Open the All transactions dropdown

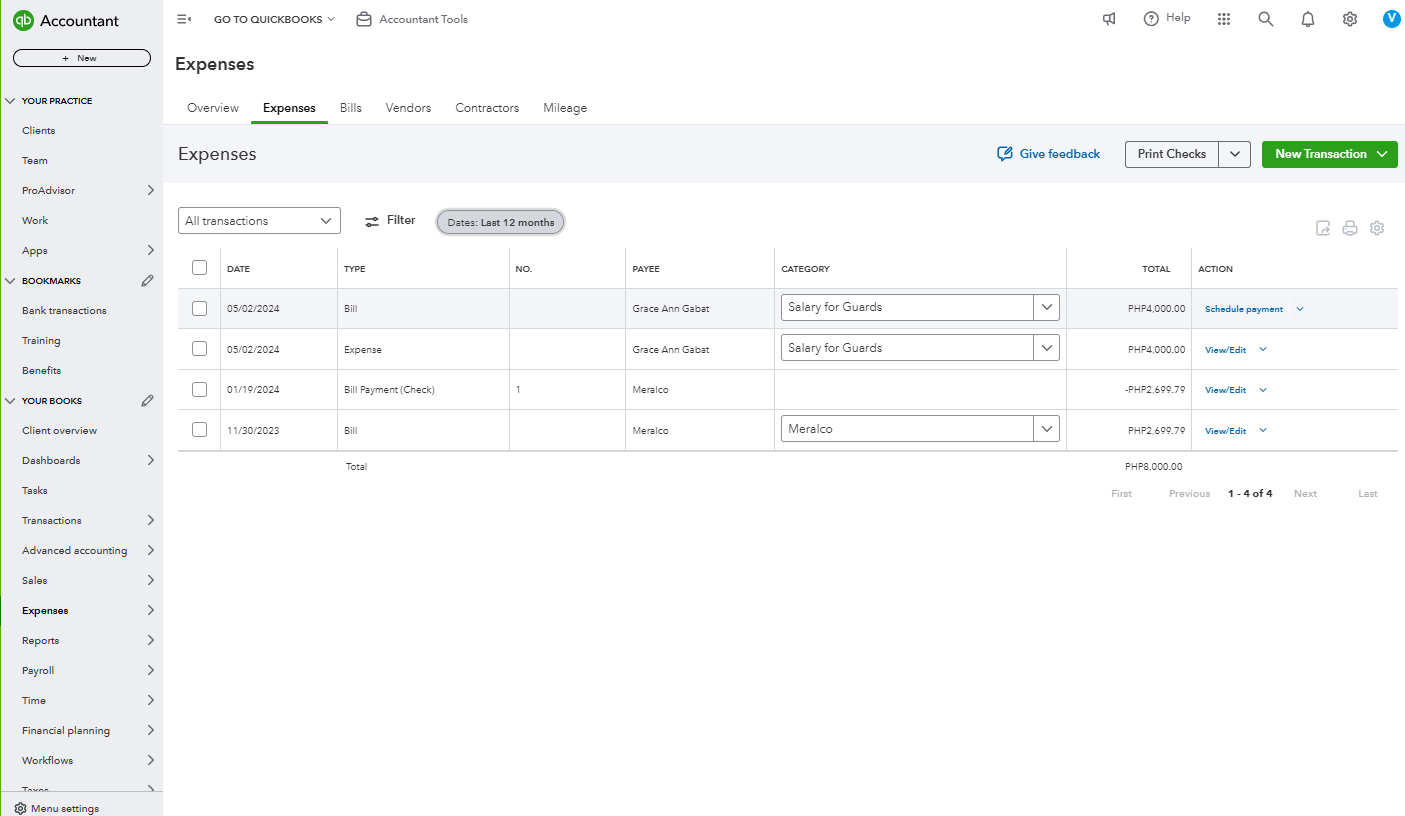pos(259,221)
